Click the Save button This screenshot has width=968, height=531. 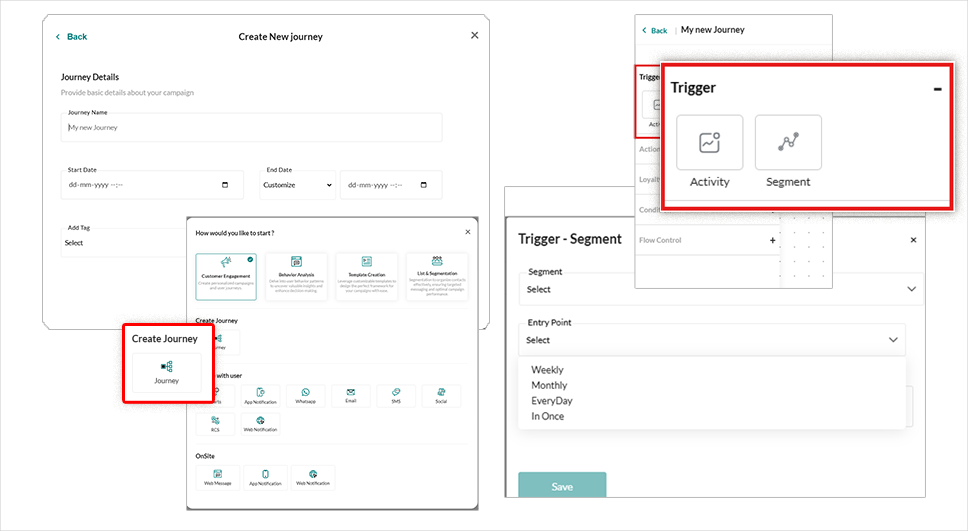point(562,485)
